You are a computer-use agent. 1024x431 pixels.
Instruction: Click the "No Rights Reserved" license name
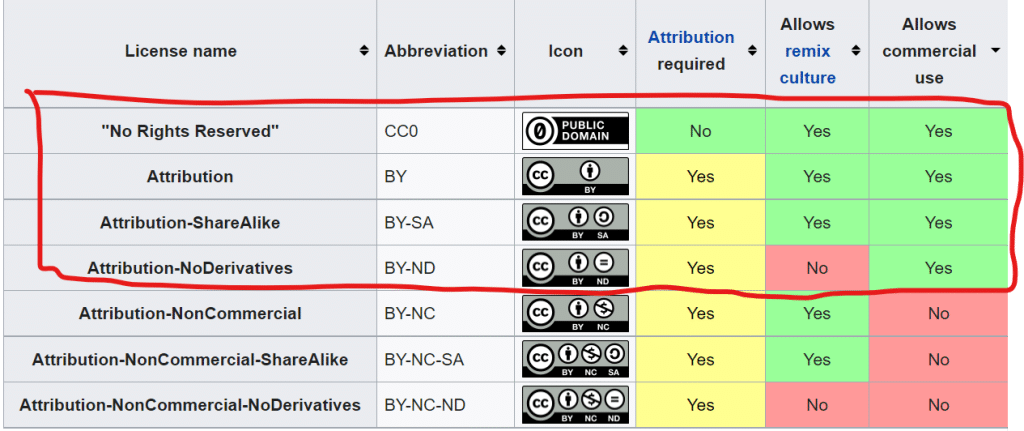point(190,131)
